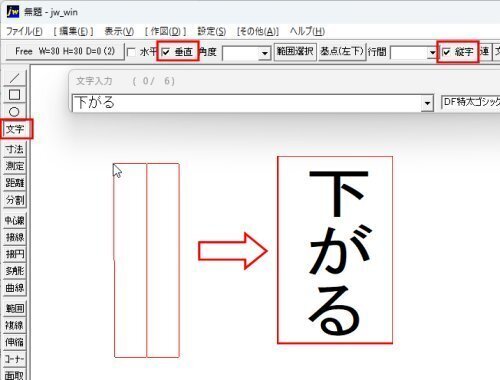Select the rectangle drawing tool
This screenshot has width=500, height=380.
coord(14,95)
